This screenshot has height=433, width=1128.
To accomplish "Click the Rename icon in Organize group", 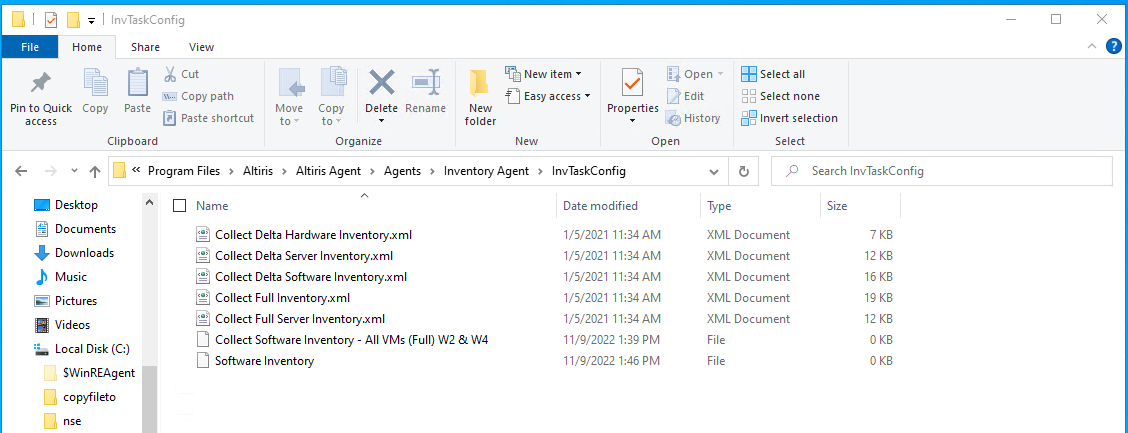I will coord(426,83).
